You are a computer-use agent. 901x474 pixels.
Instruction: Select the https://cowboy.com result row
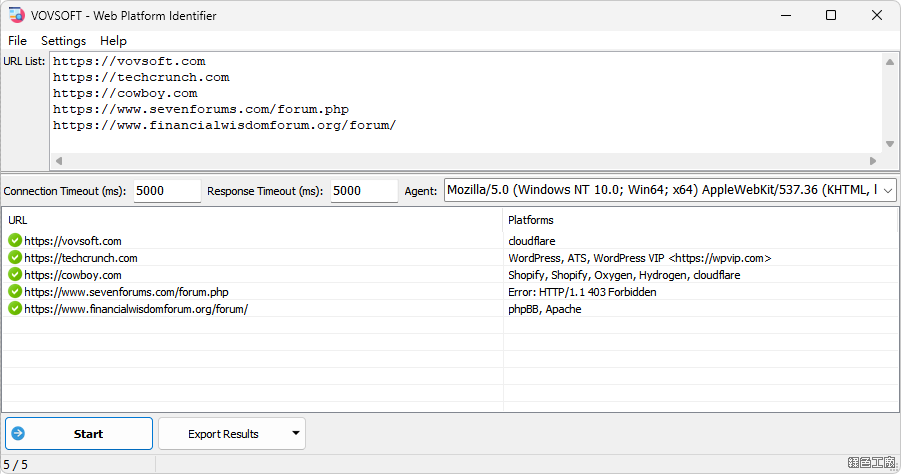(x=450, y=275)
